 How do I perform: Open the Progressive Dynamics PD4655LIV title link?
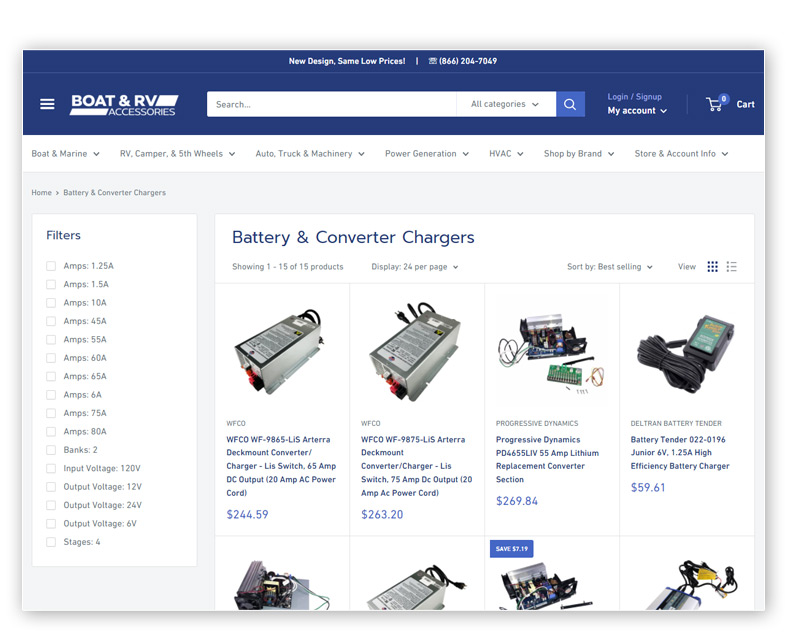click(547, 459)
